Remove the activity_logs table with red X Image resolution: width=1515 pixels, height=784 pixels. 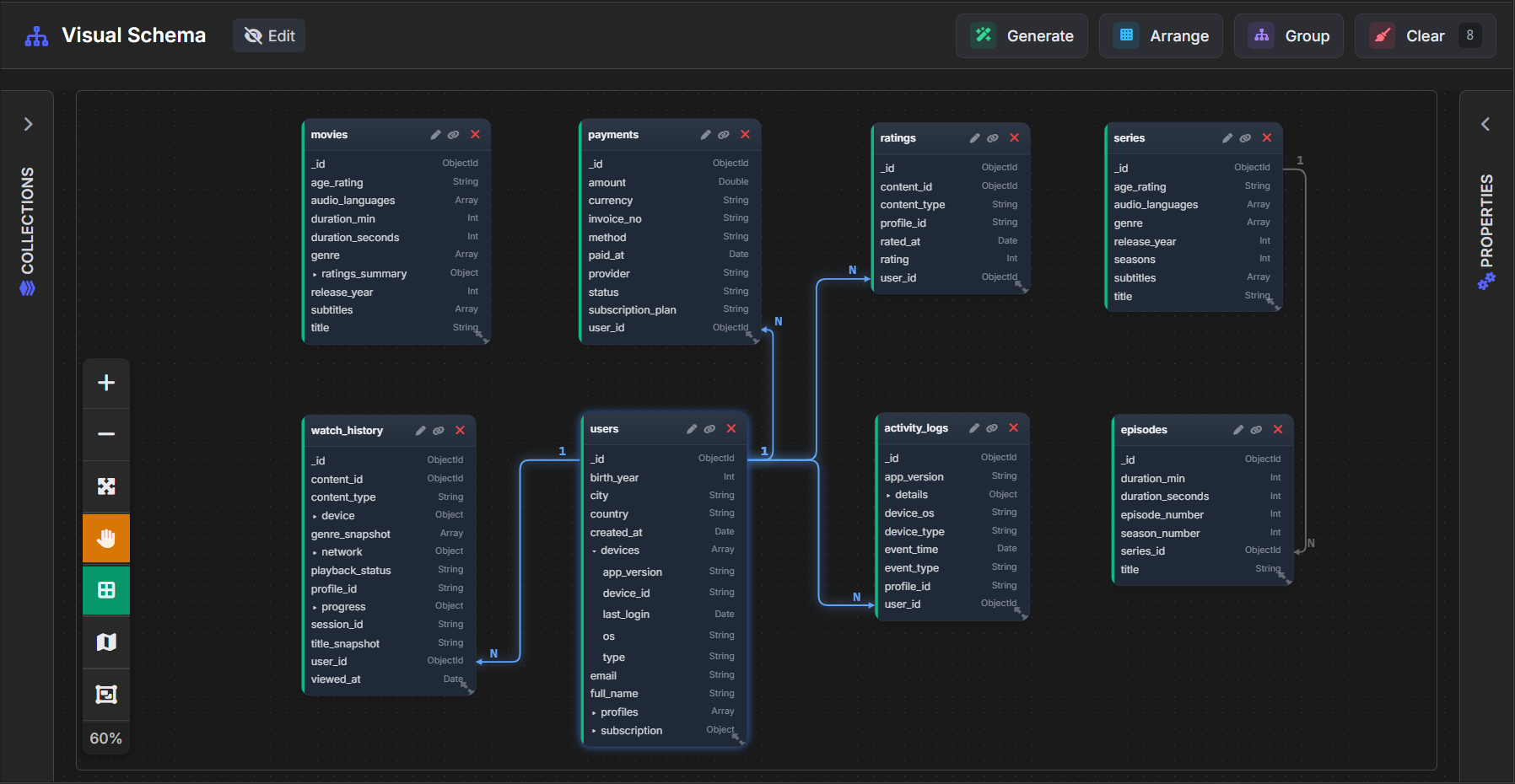(x=1014, y=428)
